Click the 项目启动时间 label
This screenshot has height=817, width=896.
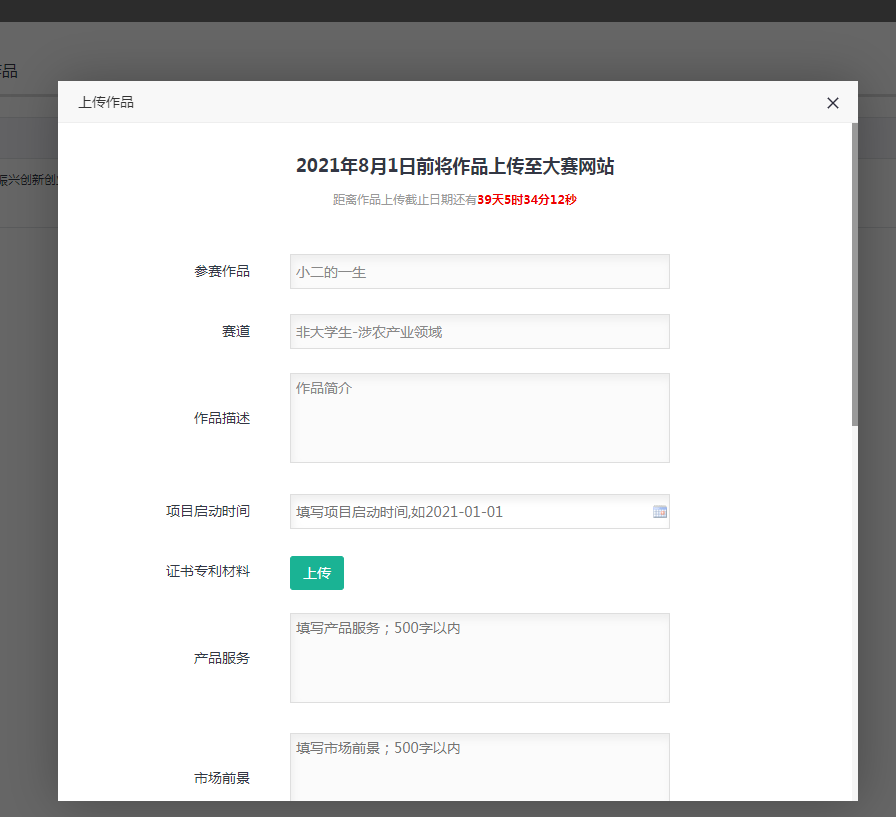click(208, 511)
